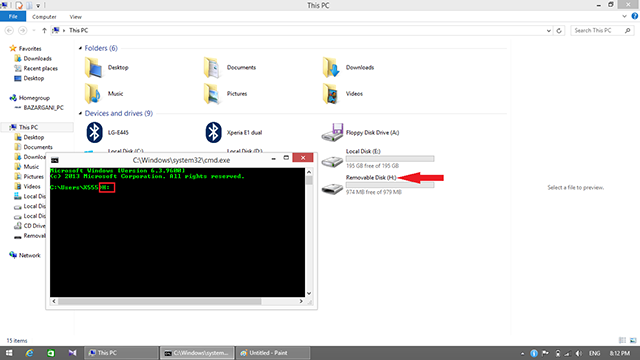Screen dimensions: 640x360
Task: Click cmd vertical scrollbar up arrow
Action: pyautogui.click(x=309, y=172)
